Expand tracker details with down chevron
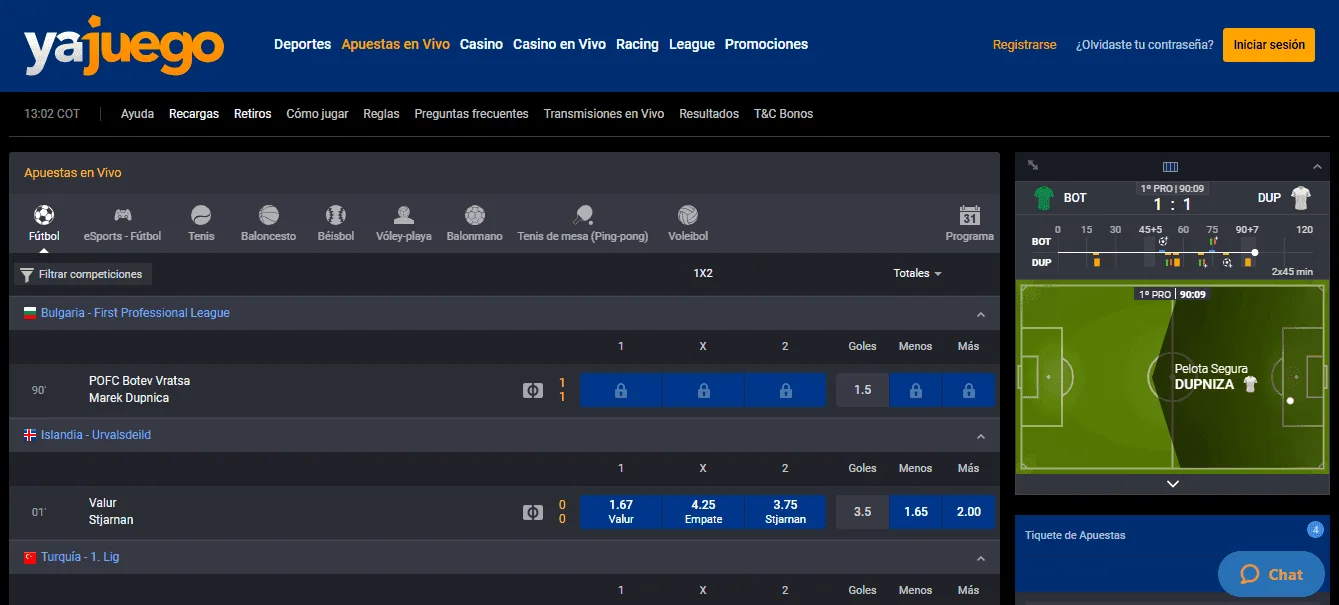Image resolution: width=1339 pixels, height=605 pixels. coord(1173,483)
